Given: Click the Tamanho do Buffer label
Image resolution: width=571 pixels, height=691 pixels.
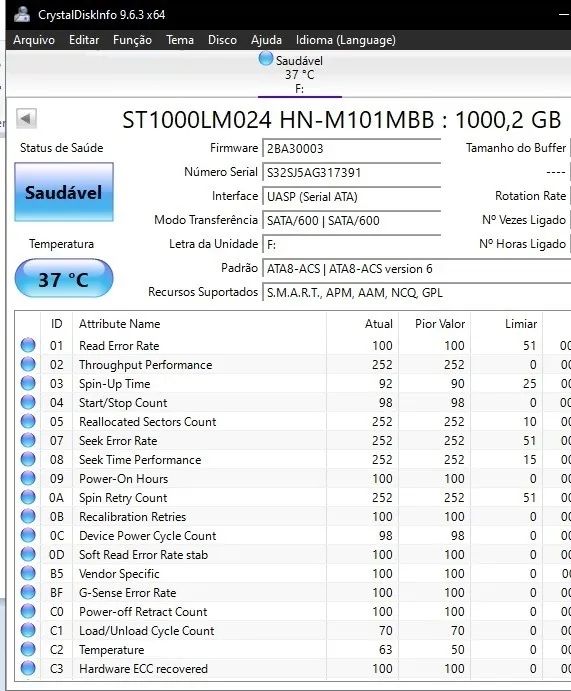Looking at the screenshot, I should (x=516, y=148).
